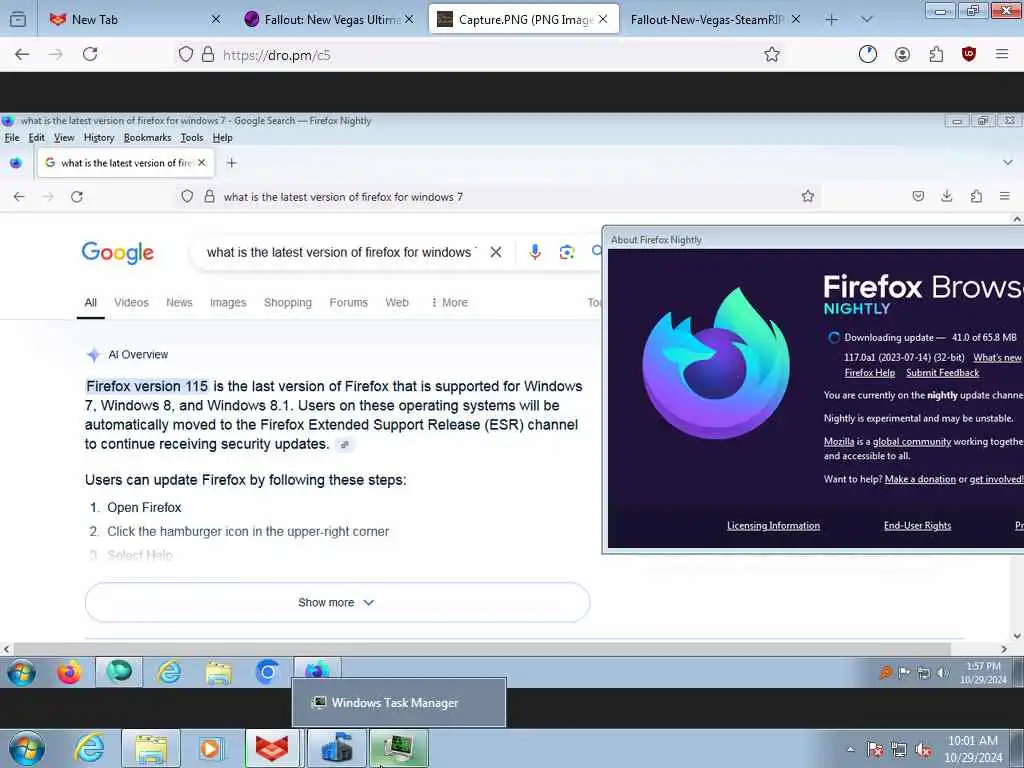
Task: Open the outer browser's extensions puzzle icon
Action: [936, 54]
